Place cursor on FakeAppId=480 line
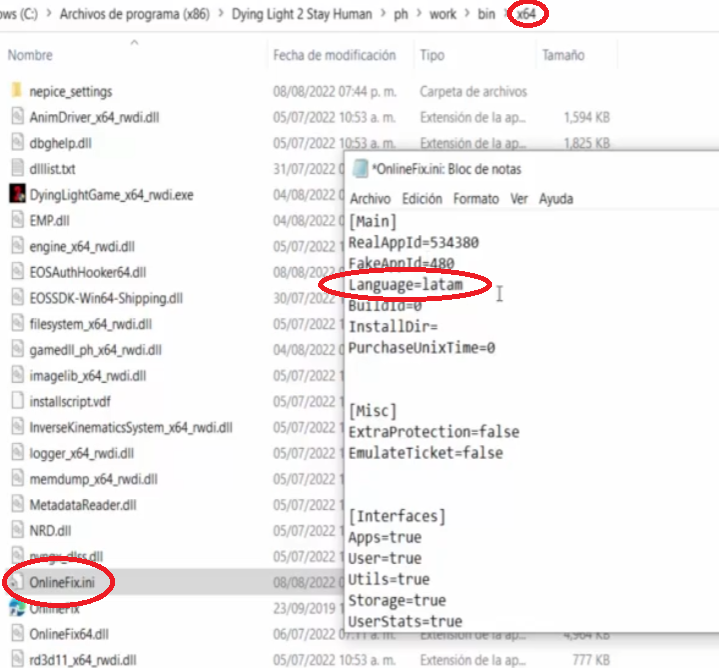 pyautogui.click(x=401, y=263)
